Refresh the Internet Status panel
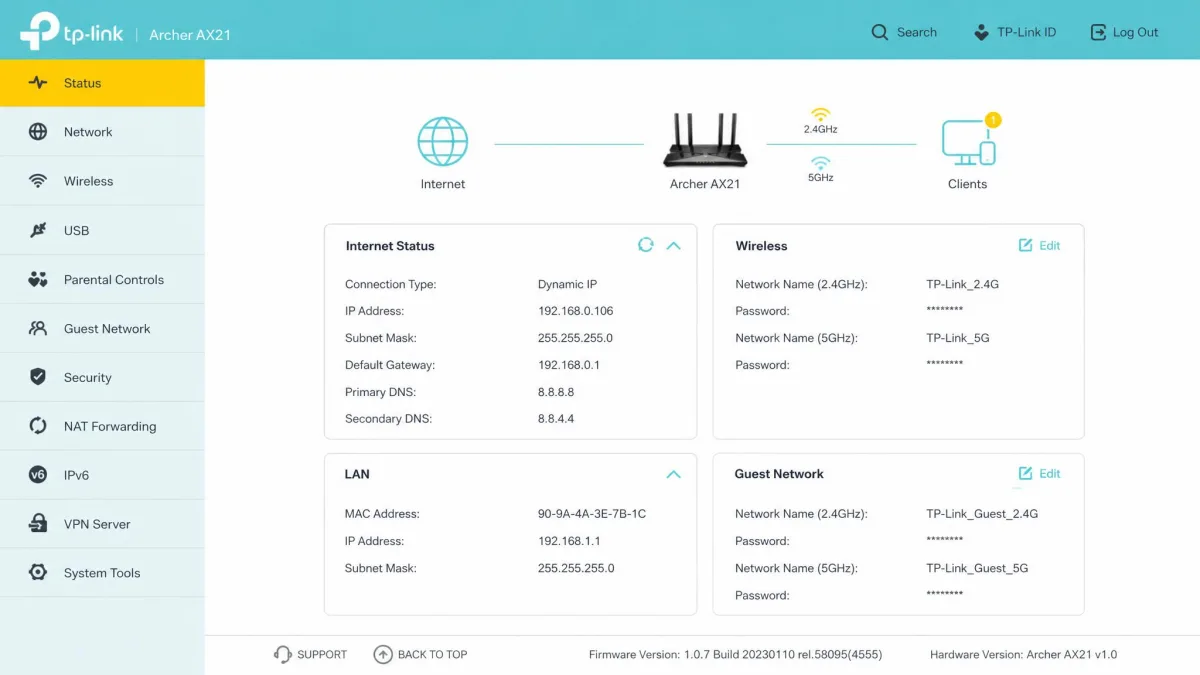This screenshot has width=1200, height=675. (646, 245)
